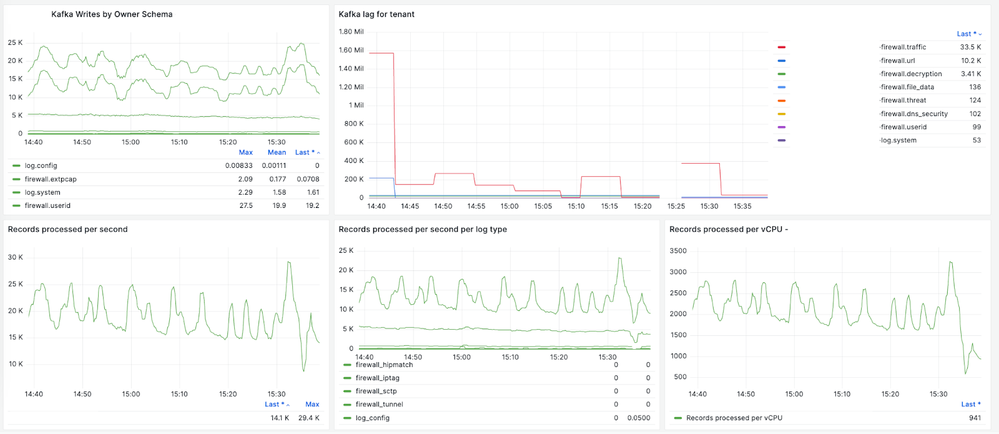The image size is (999, 434).
Task: Click firewall_sctp legend label
Action: click(378, 391)
